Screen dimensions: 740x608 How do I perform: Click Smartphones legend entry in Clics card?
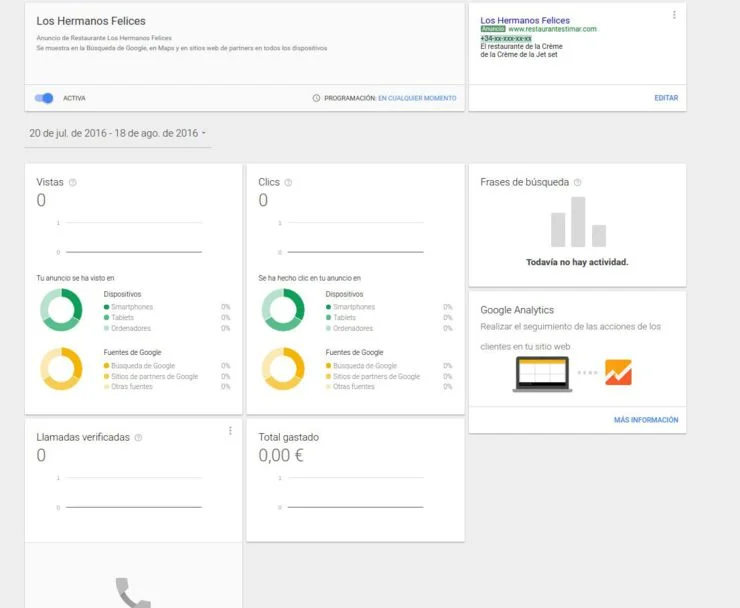[350, 307]
